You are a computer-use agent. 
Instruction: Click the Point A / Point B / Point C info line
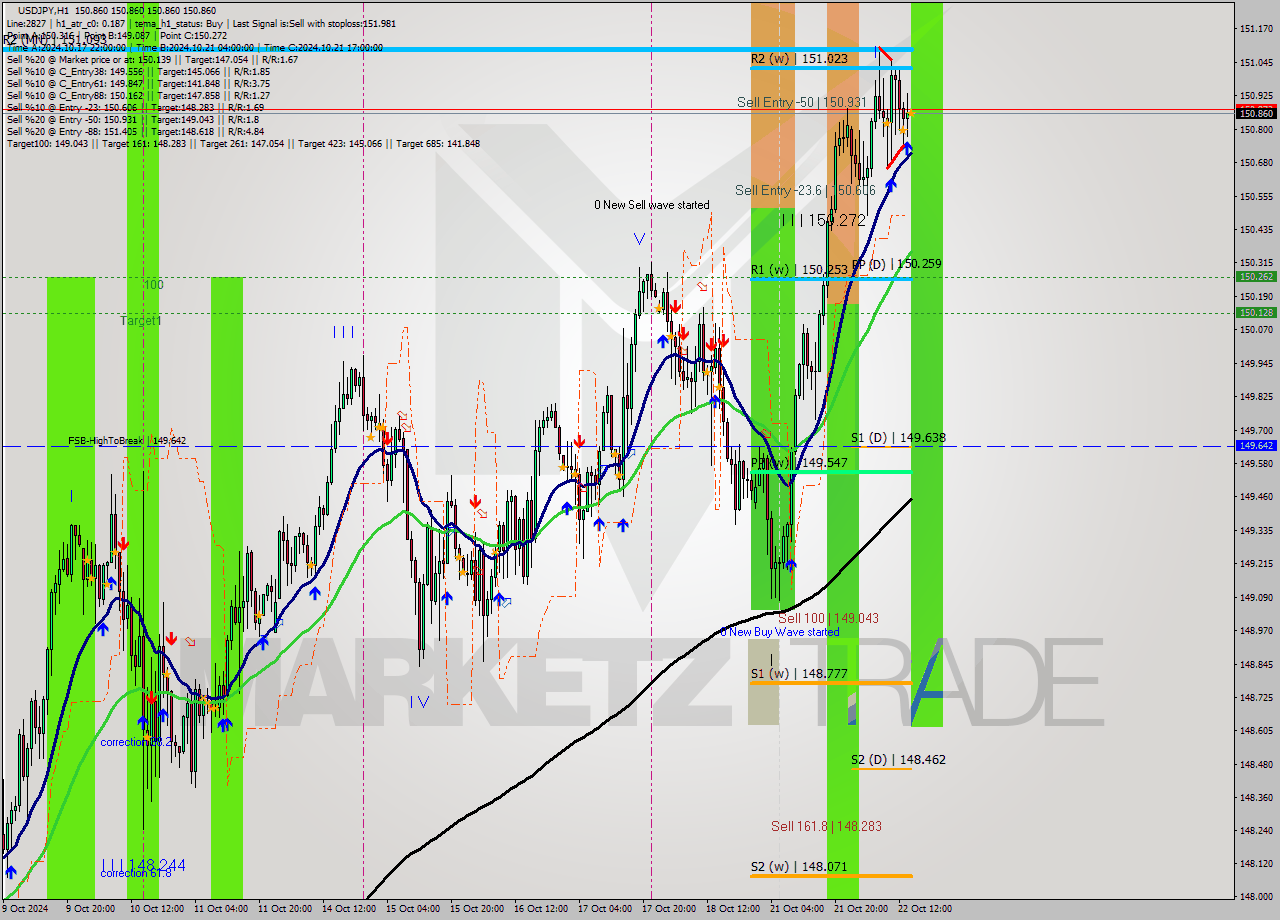(117, 36)
